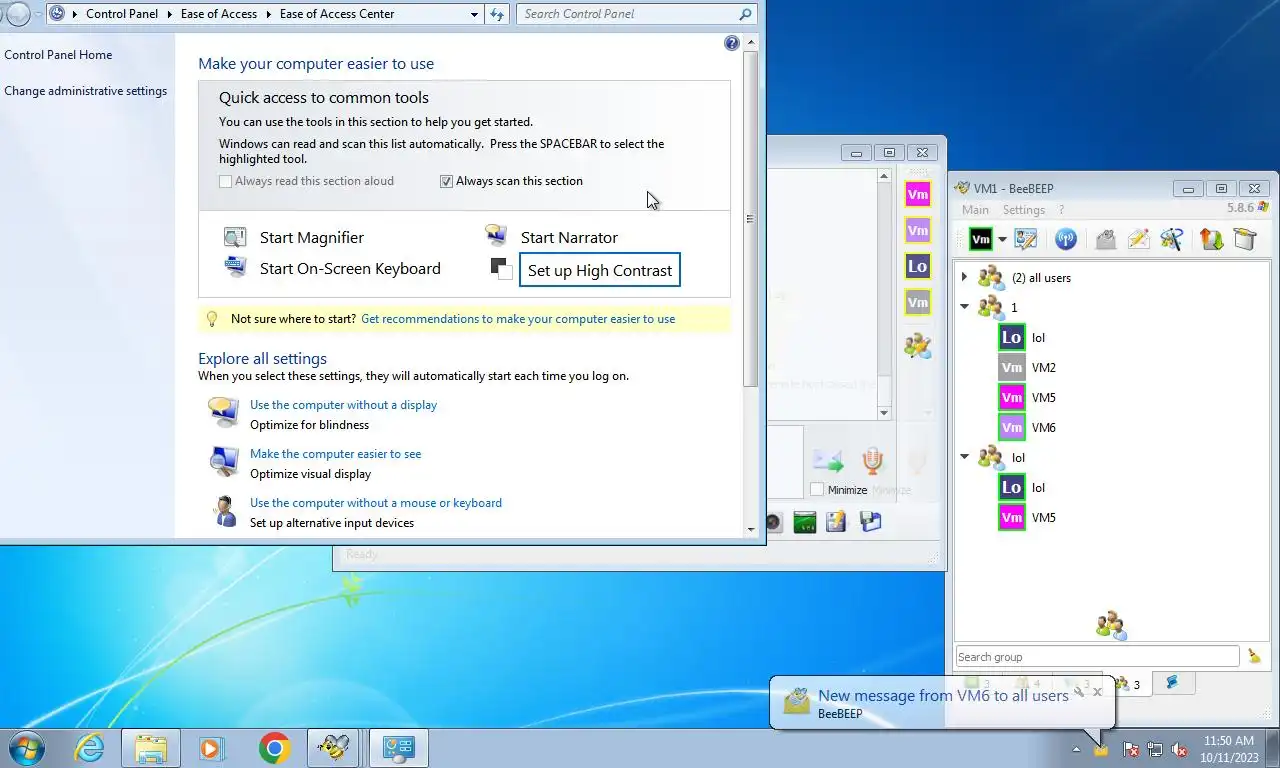Click the green screen icon in chat bottom toolbar
1280x768 pixels.
(805, 521)
